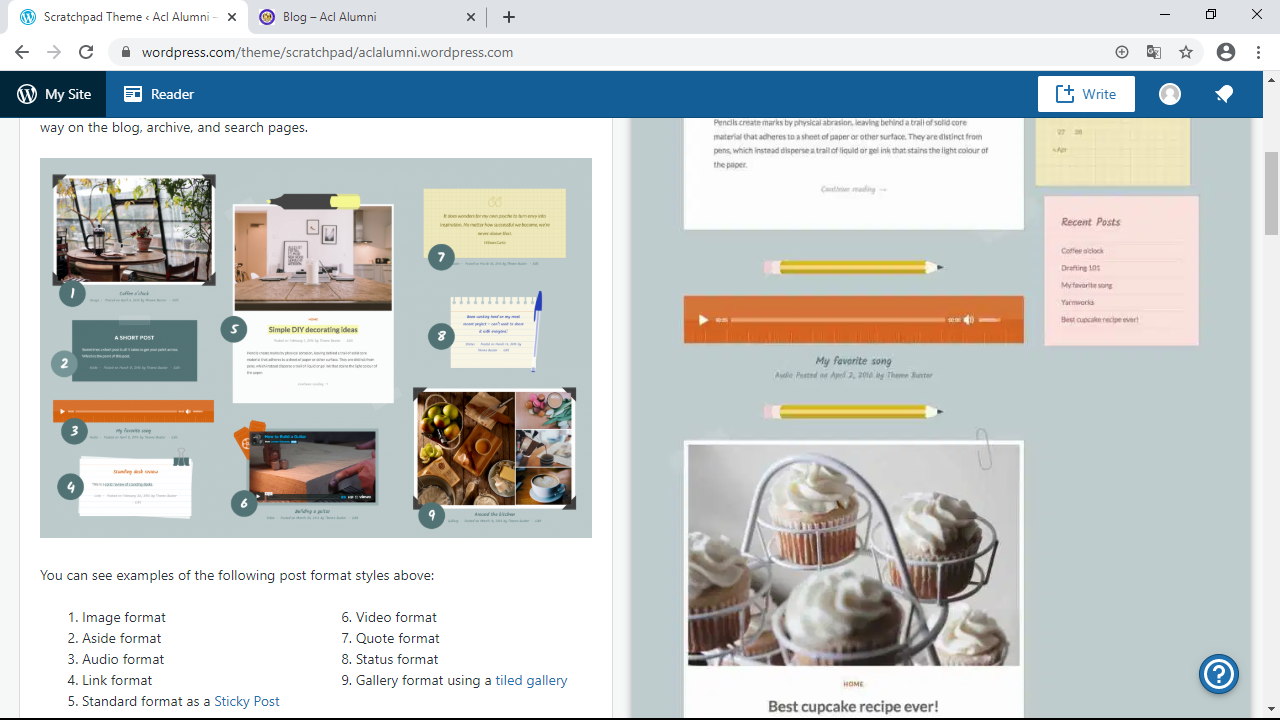Open the help question mark button

1219,674
